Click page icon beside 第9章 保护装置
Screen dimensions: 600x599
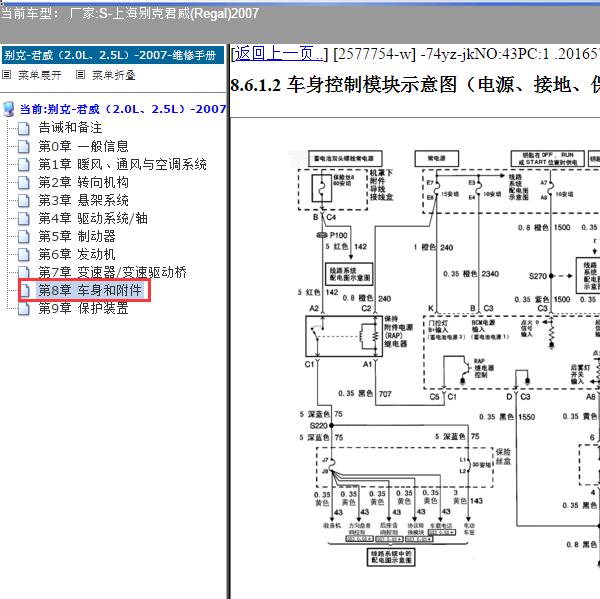pyautogui.click(x=24, y=308)
